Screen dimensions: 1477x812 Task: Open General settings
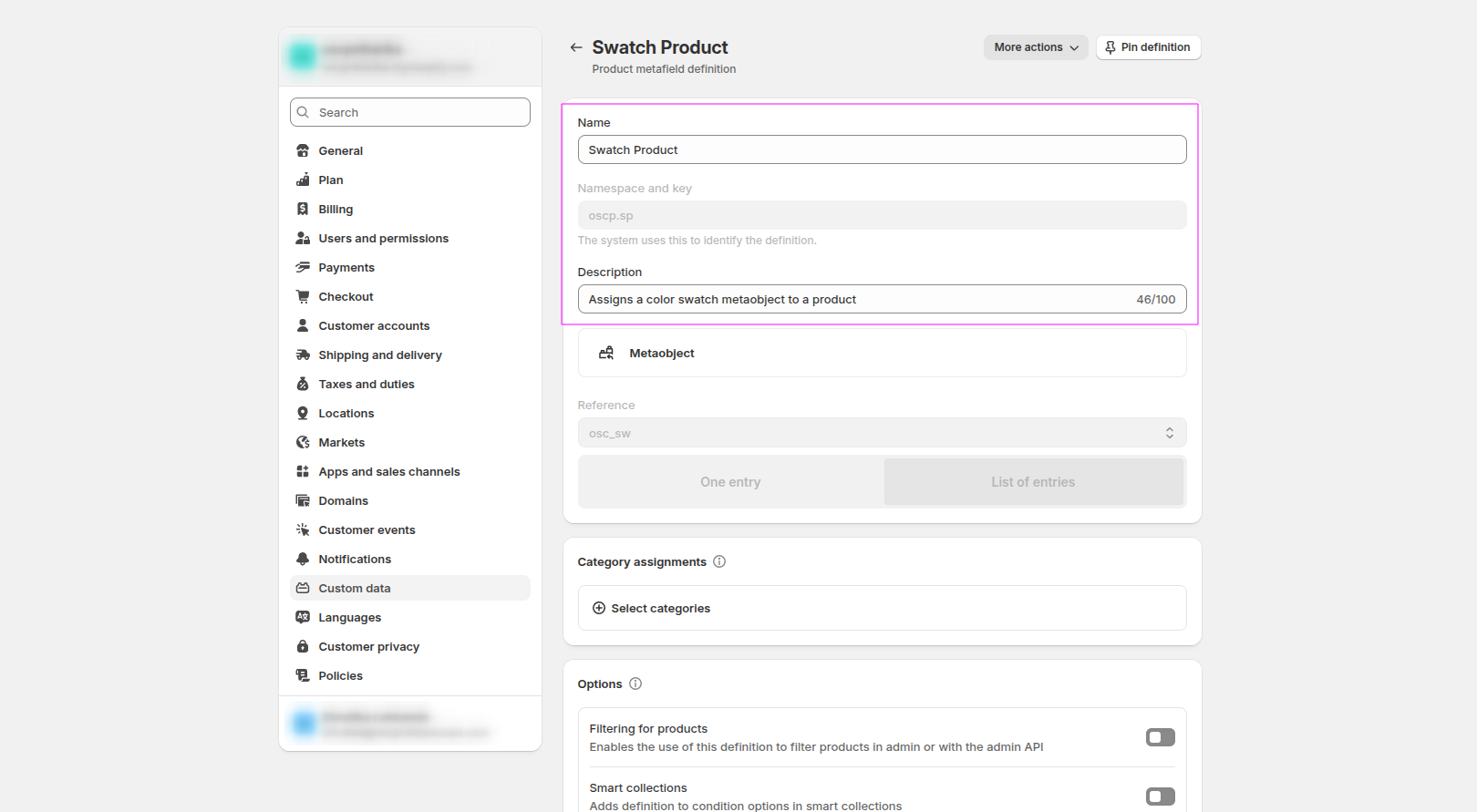click(410, 150)
